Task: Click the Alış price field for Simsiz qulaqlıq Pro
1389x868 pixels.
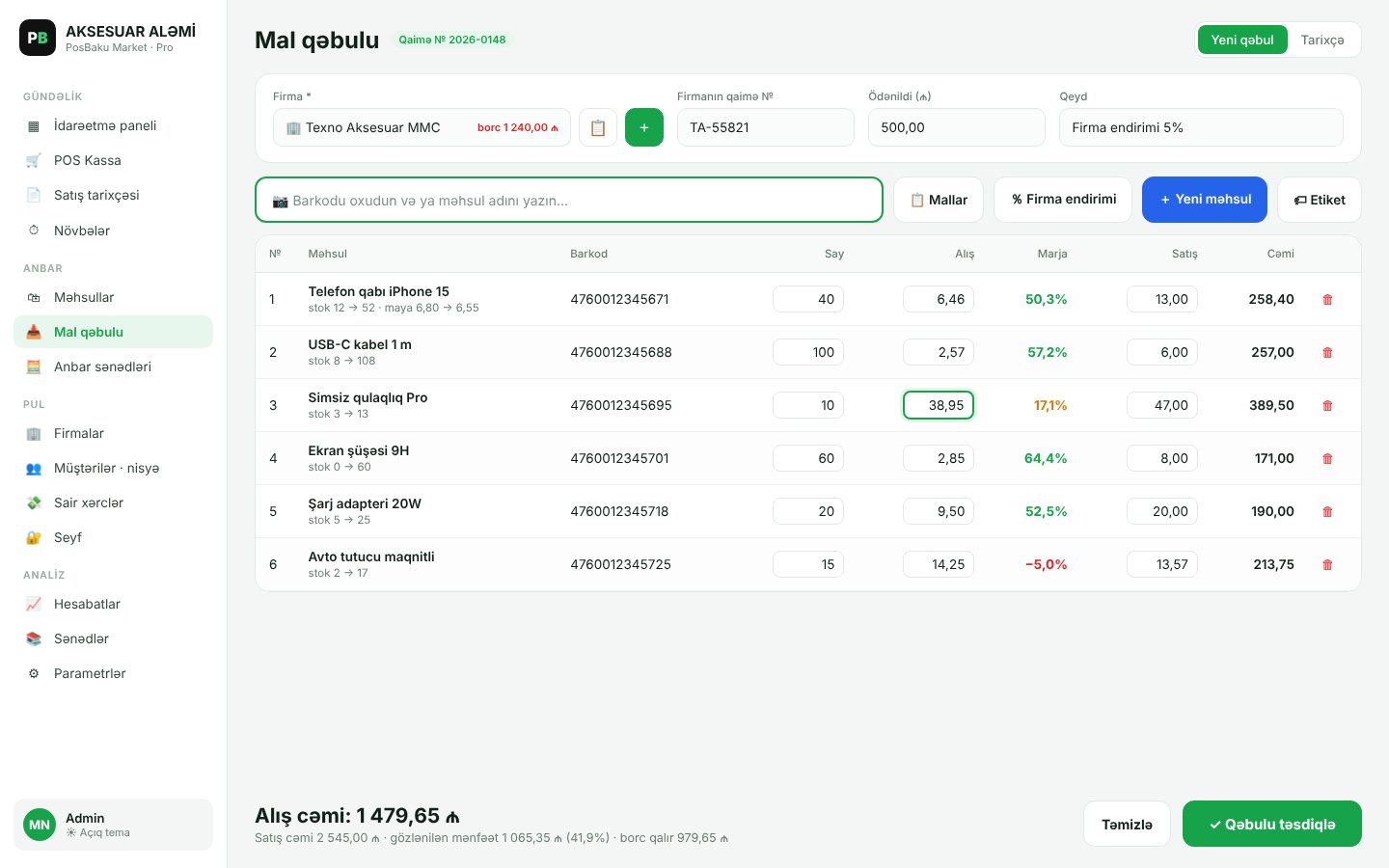Action: (939, 405)
